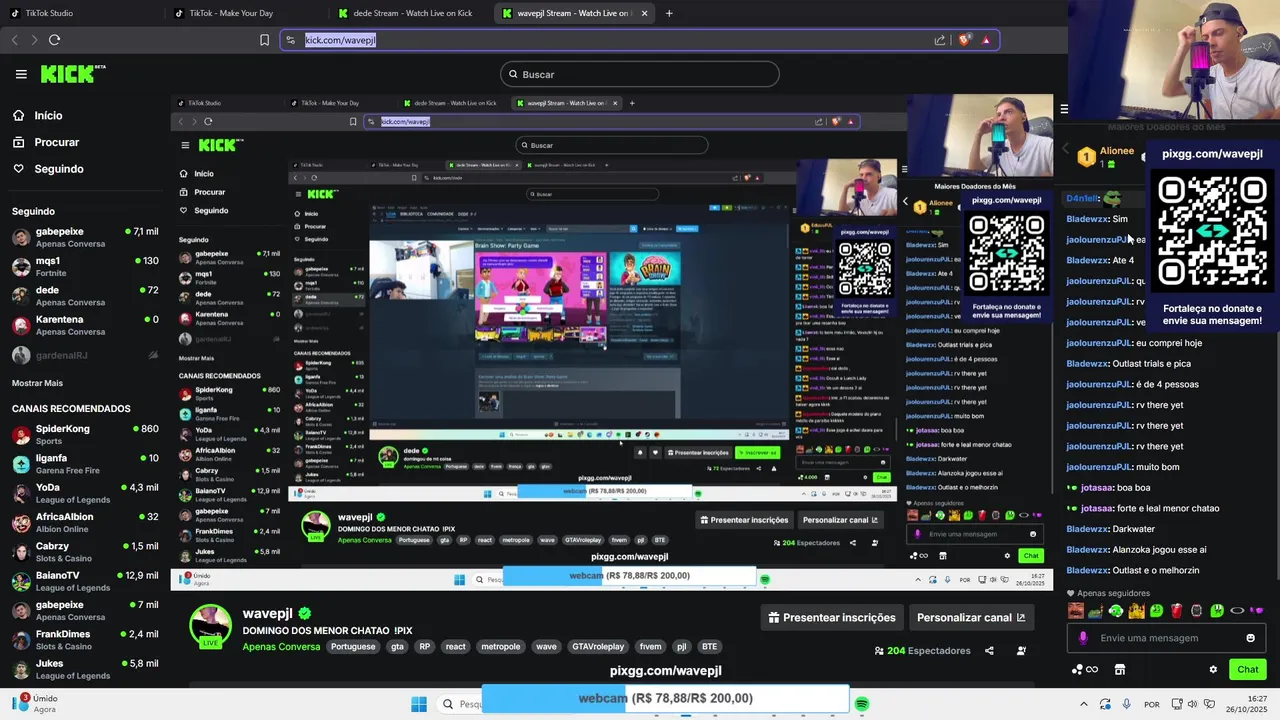
Task: Click the Portuguese tag
Action: pyautogui.click(x=353, y=647)
